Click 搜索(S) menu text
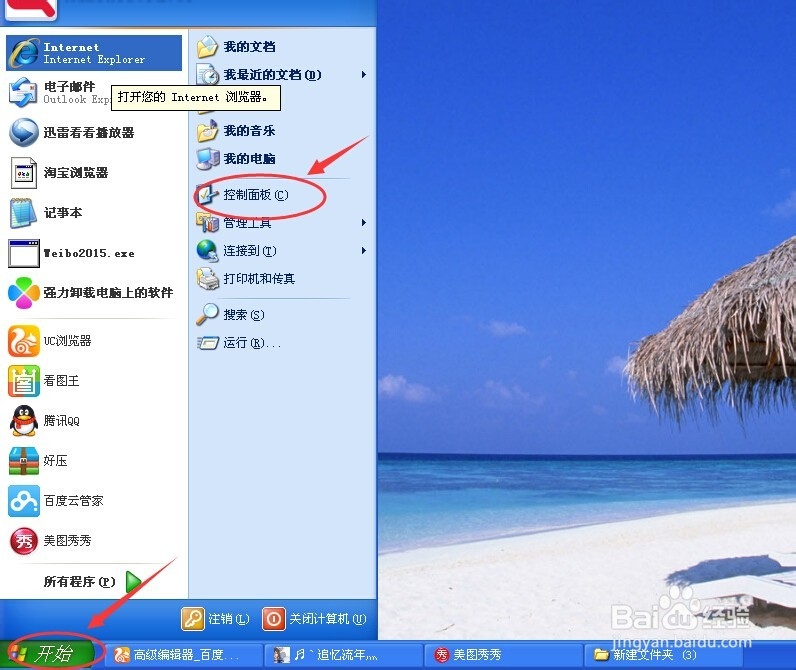 tap(244, 315)
